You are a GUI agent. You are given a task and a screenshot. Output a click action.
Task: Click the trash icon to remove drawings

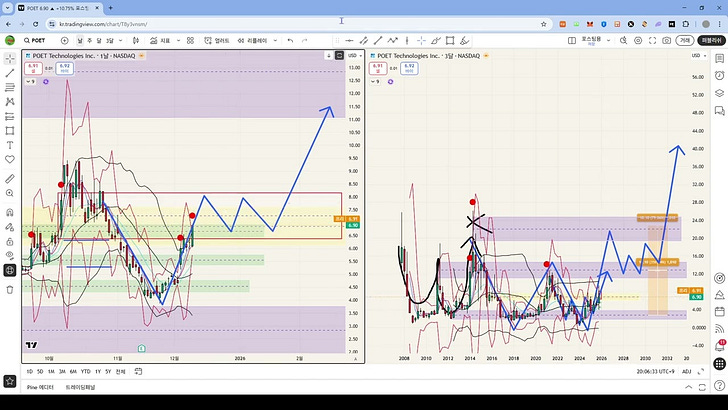coord(10,289)
